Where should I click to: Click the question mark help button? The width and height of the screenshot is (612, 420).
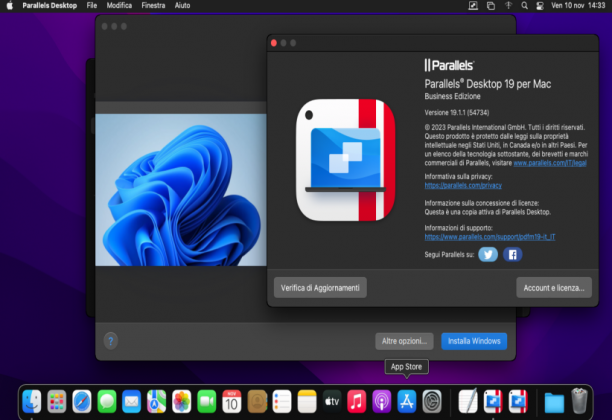click(111, 341)
